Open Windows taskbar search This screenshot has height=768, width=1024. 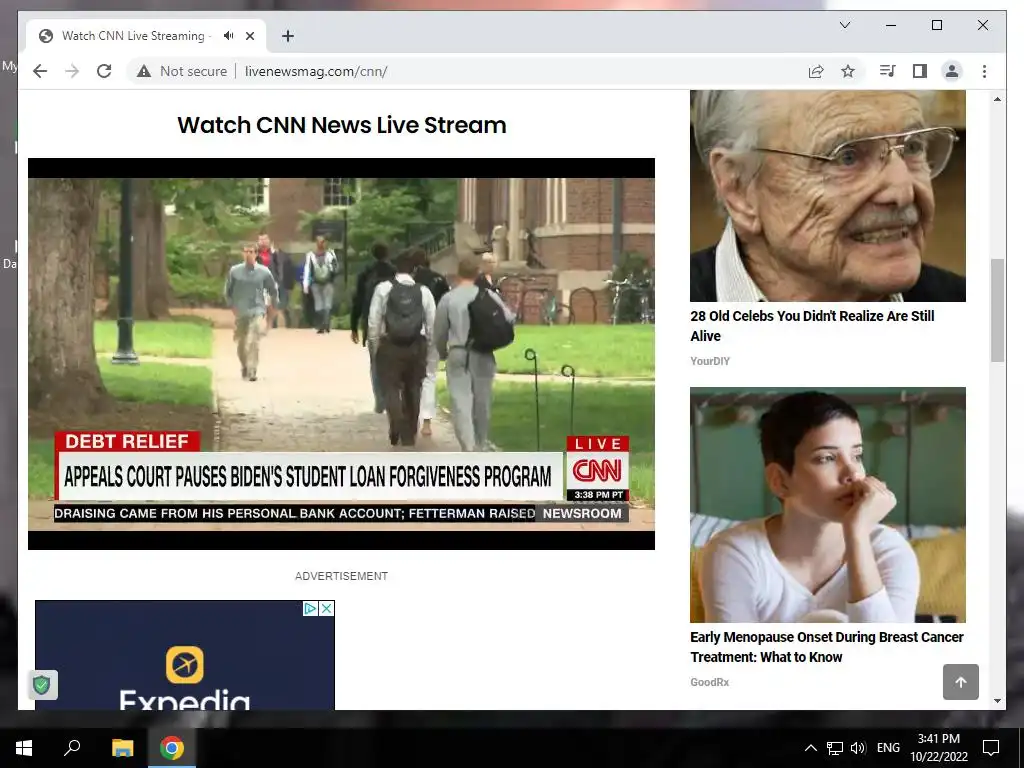coord(72,748)
